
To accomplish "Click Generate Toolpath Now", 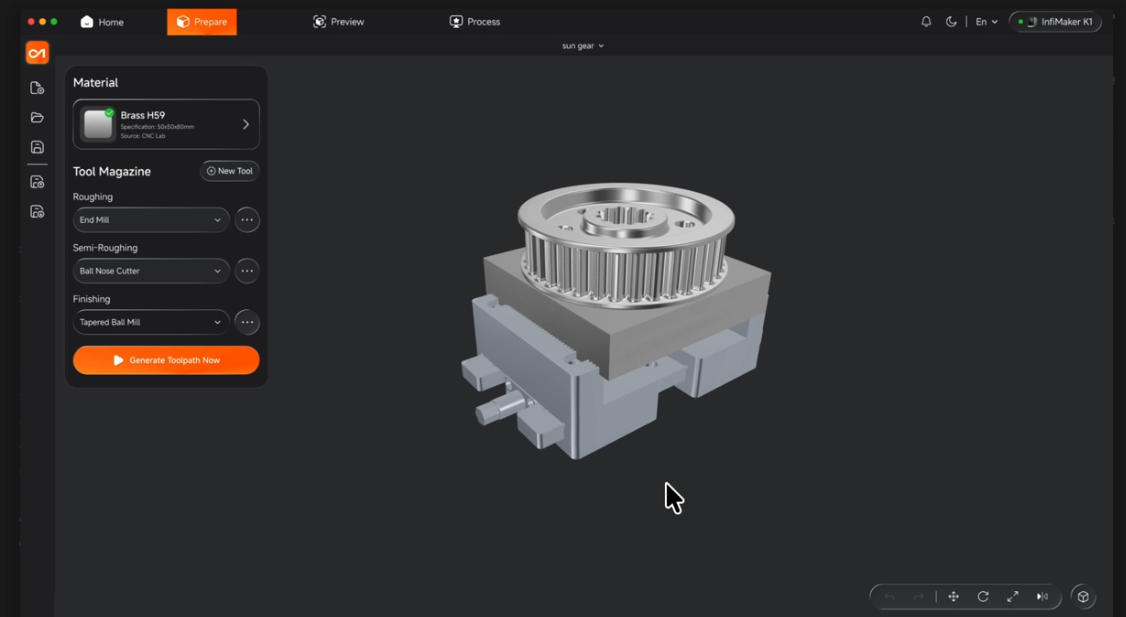I will (x=166, y=360).
